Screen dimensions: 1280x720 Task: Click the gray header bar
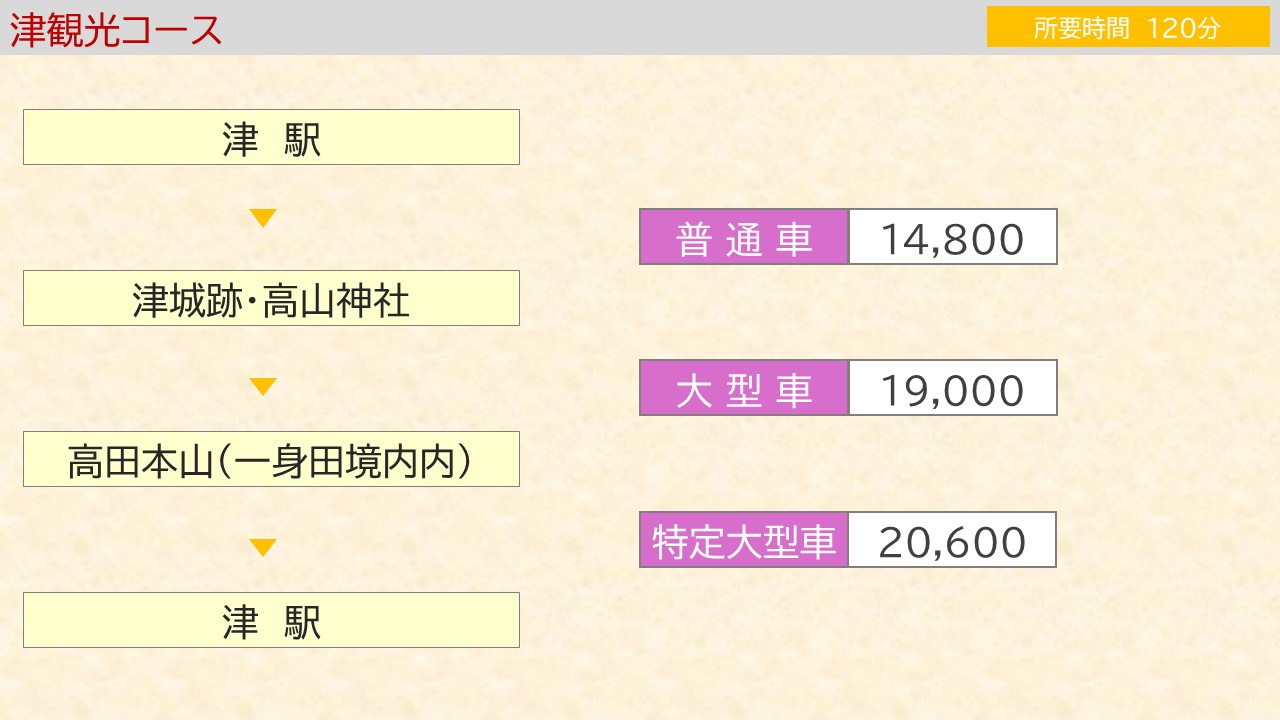tap(640, 27)
